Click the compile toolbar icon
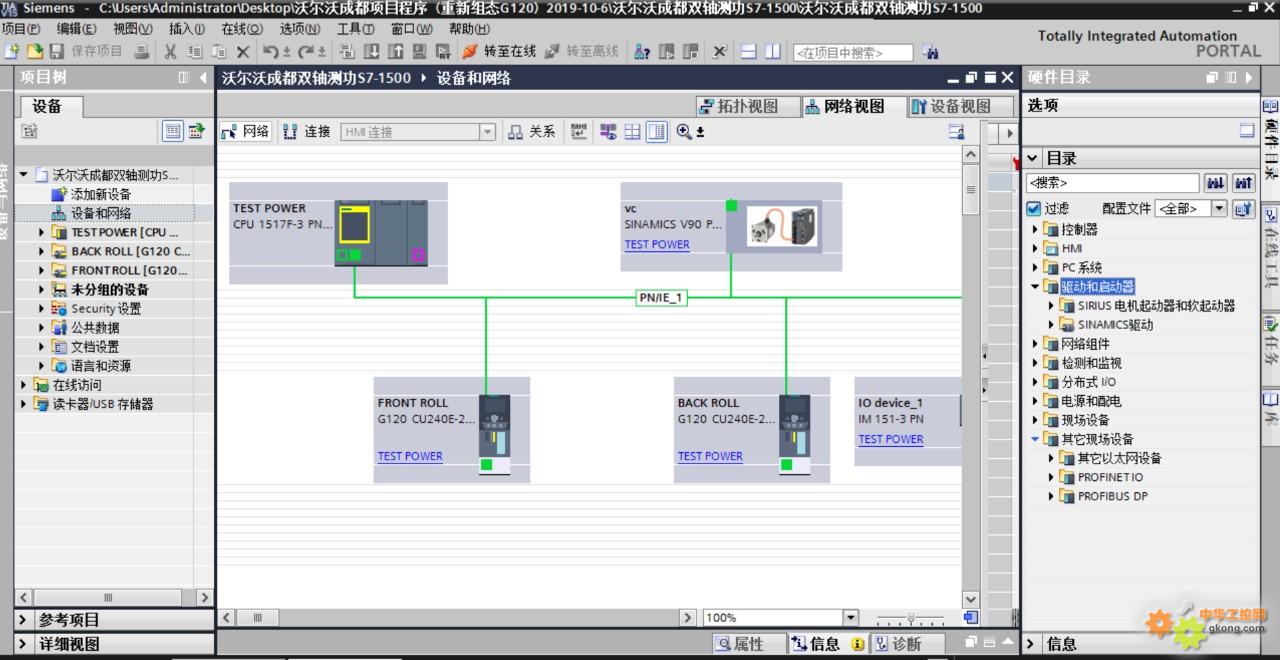The height and width of the screenshot is (660, 1280). [347, 51]
